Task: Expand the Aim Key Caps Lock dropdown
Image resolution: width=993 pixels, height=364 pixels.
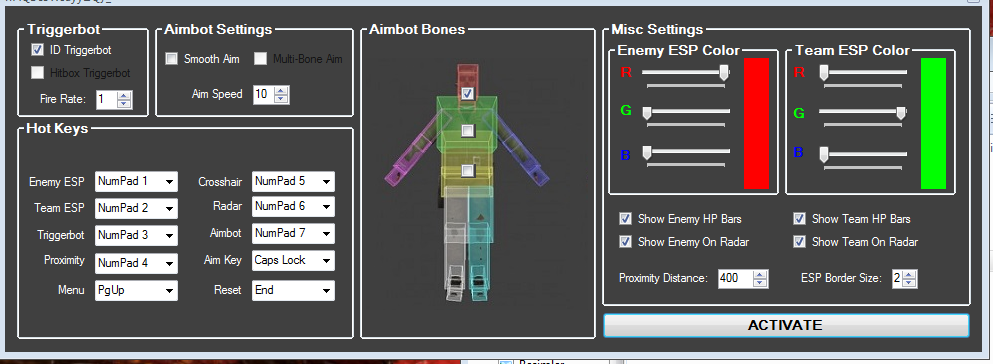Action: pyautogui.click(x=293, y=260)
